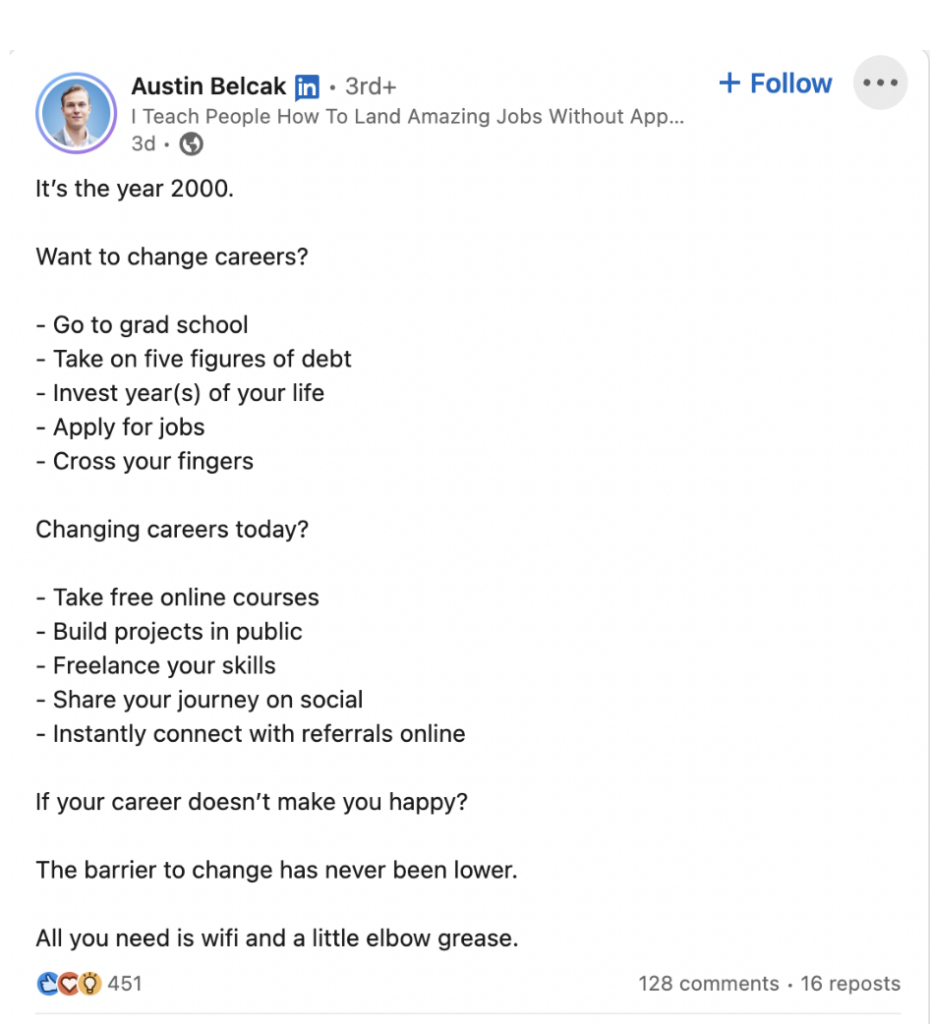The width and height of the screenshot is (930, 1024).
Task: Click the globe post-visibility icon
Action: point(189,144)
